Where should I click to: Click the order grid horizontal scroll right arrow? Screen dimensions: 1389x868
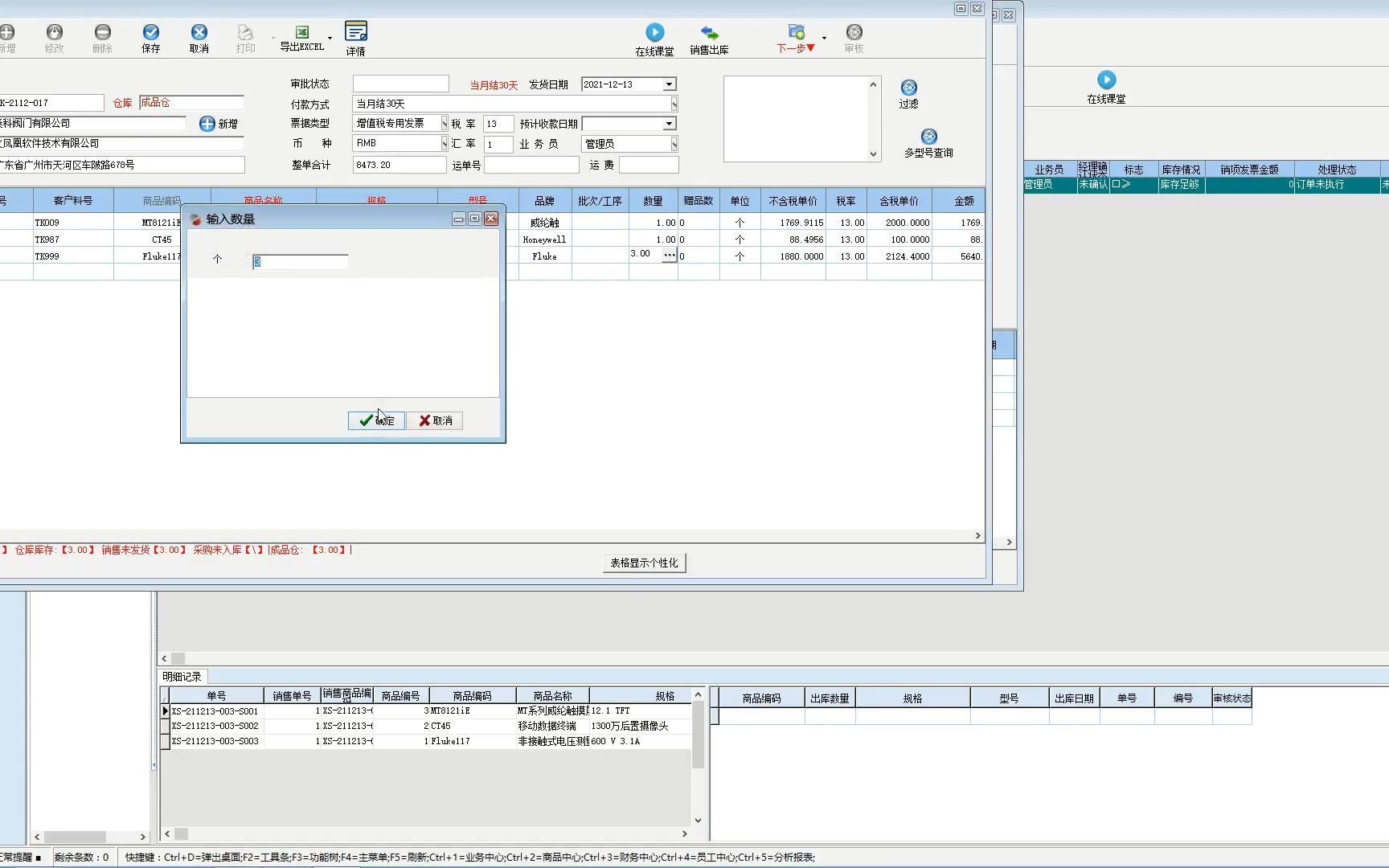977,535
